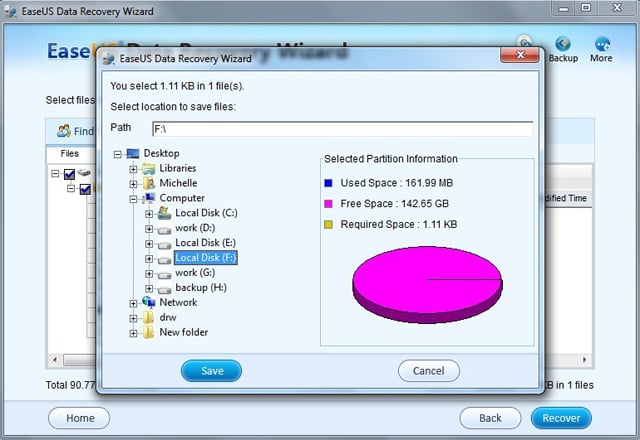
Task: Click the Backup icon in main window
Action: click(563, 44)
